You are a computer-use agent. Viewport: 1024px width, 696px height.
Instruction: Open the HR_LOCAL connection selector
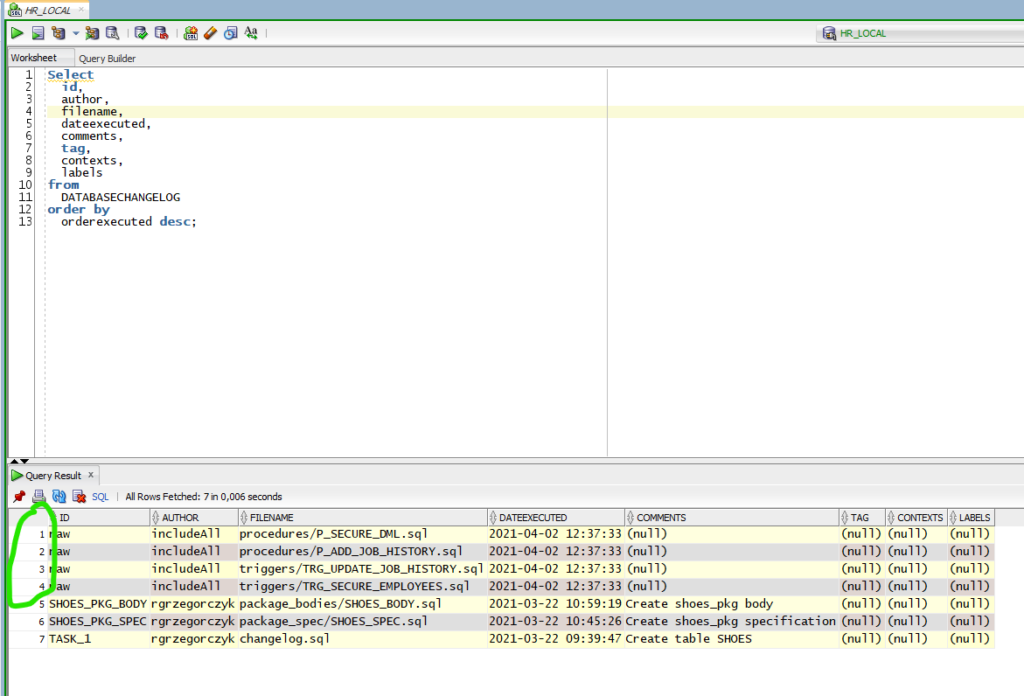921,33
